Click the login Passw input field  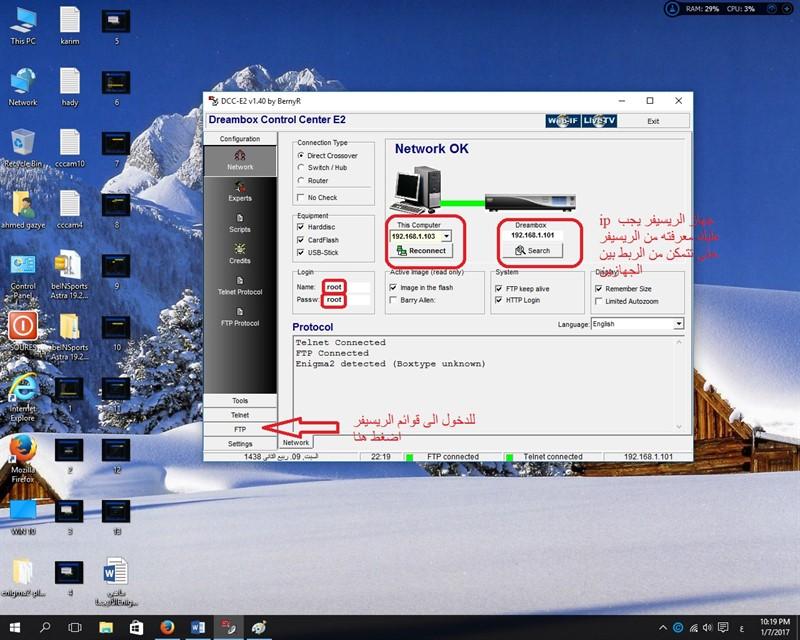(346, 300)
